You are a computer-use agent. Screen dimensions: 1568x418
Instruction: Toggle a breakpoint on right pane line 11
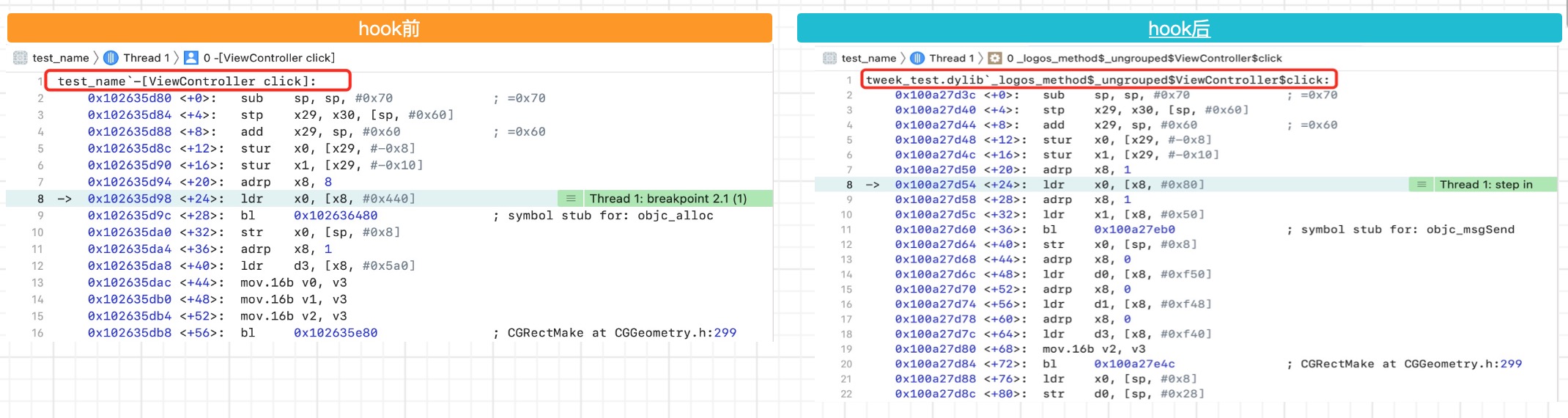point(846,230)
